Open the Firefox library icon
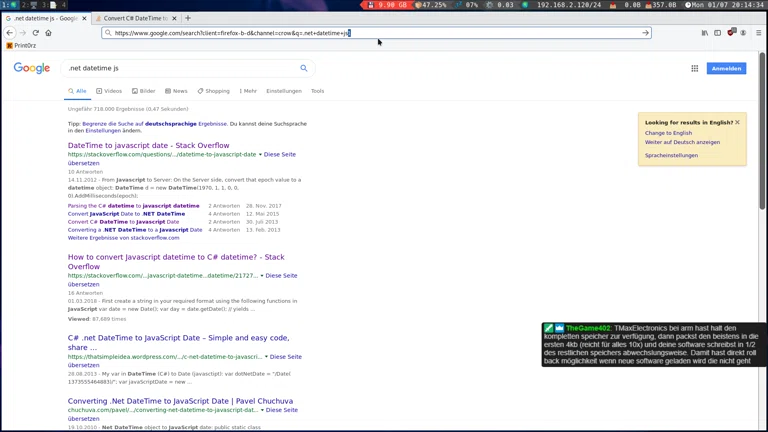Viewport: 768px width, 432px height. pyautogui.click(x=705, y=33)
